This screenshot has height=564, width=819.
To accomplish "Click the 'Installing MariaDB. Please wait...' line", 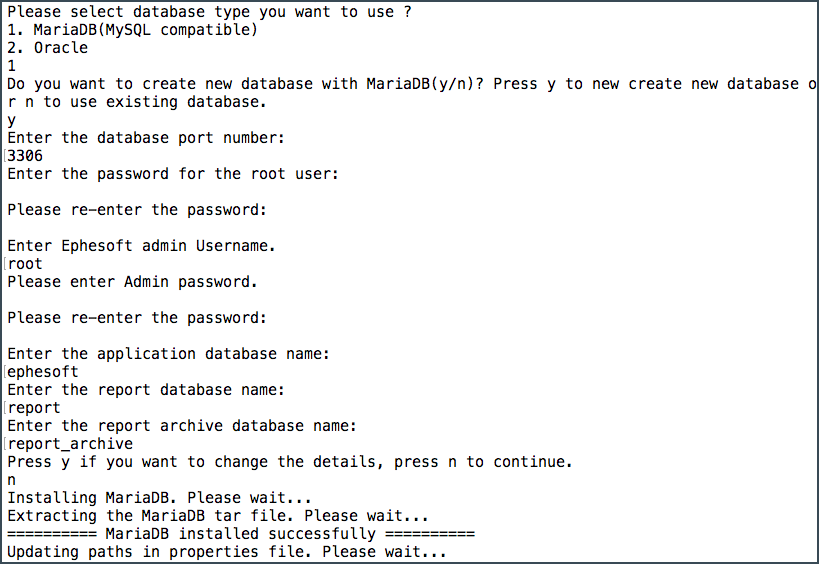I will pos(159,498).
